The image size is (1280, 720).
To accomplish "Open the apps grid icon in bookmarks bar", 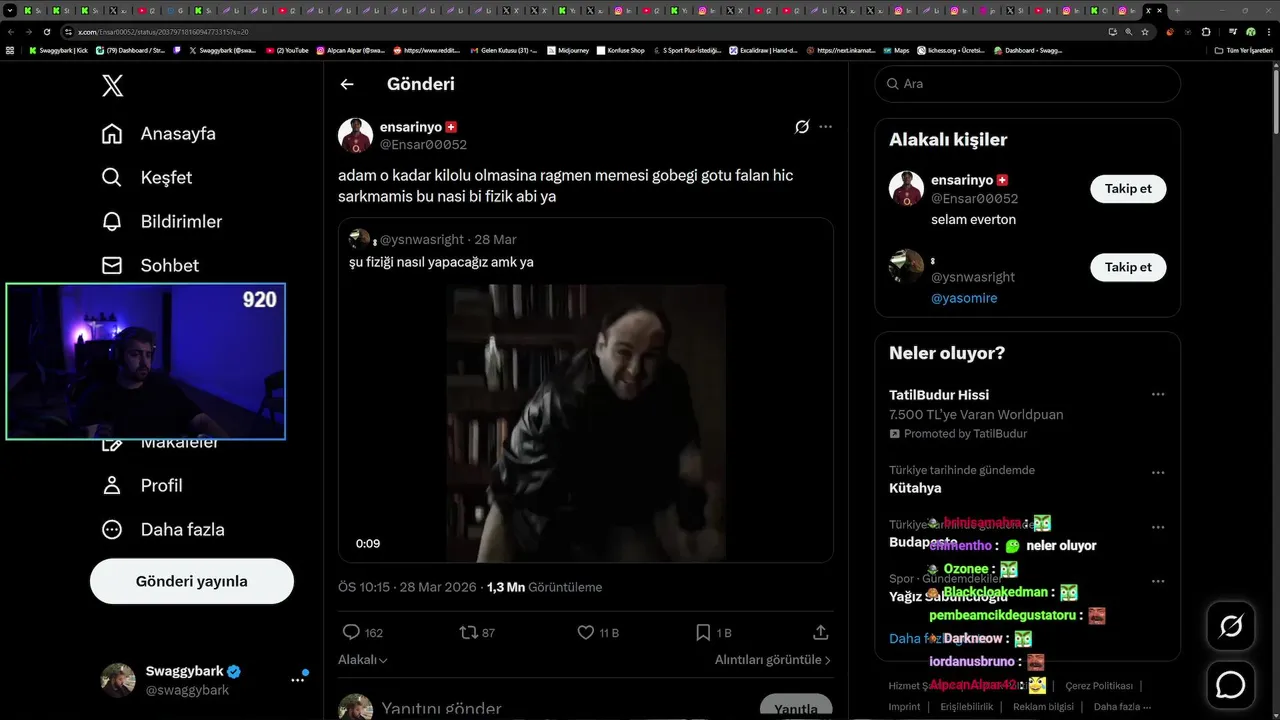I will 10,50.
